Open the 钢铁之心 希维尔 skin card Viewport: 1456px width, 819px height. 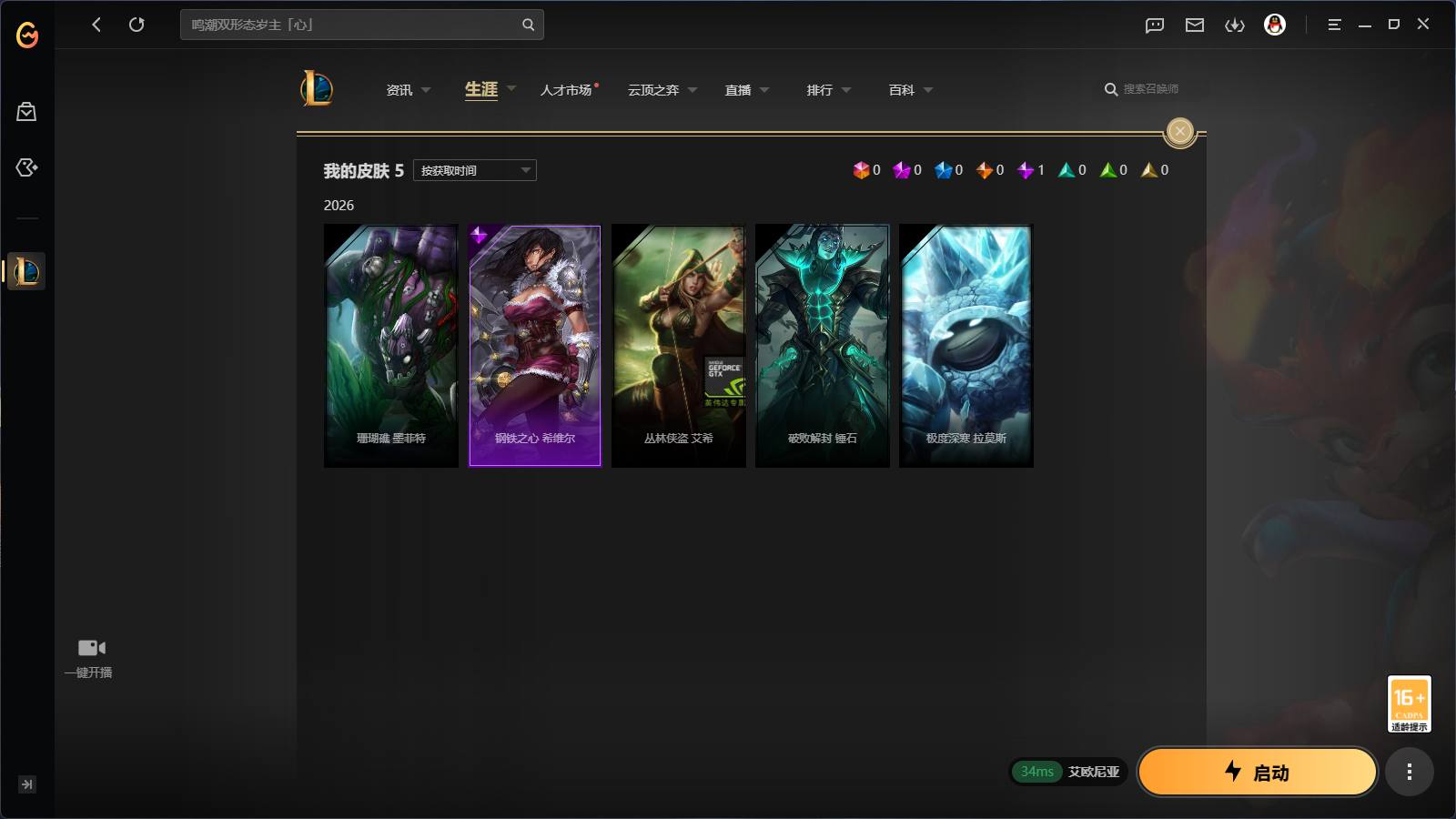point(535,346)
